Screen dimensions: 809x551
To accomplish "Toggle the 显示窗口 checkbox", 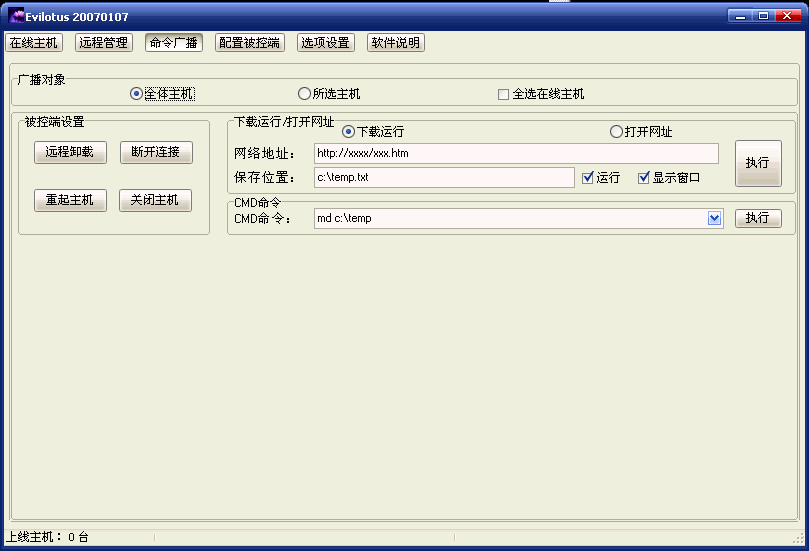I will pos(644,178).
